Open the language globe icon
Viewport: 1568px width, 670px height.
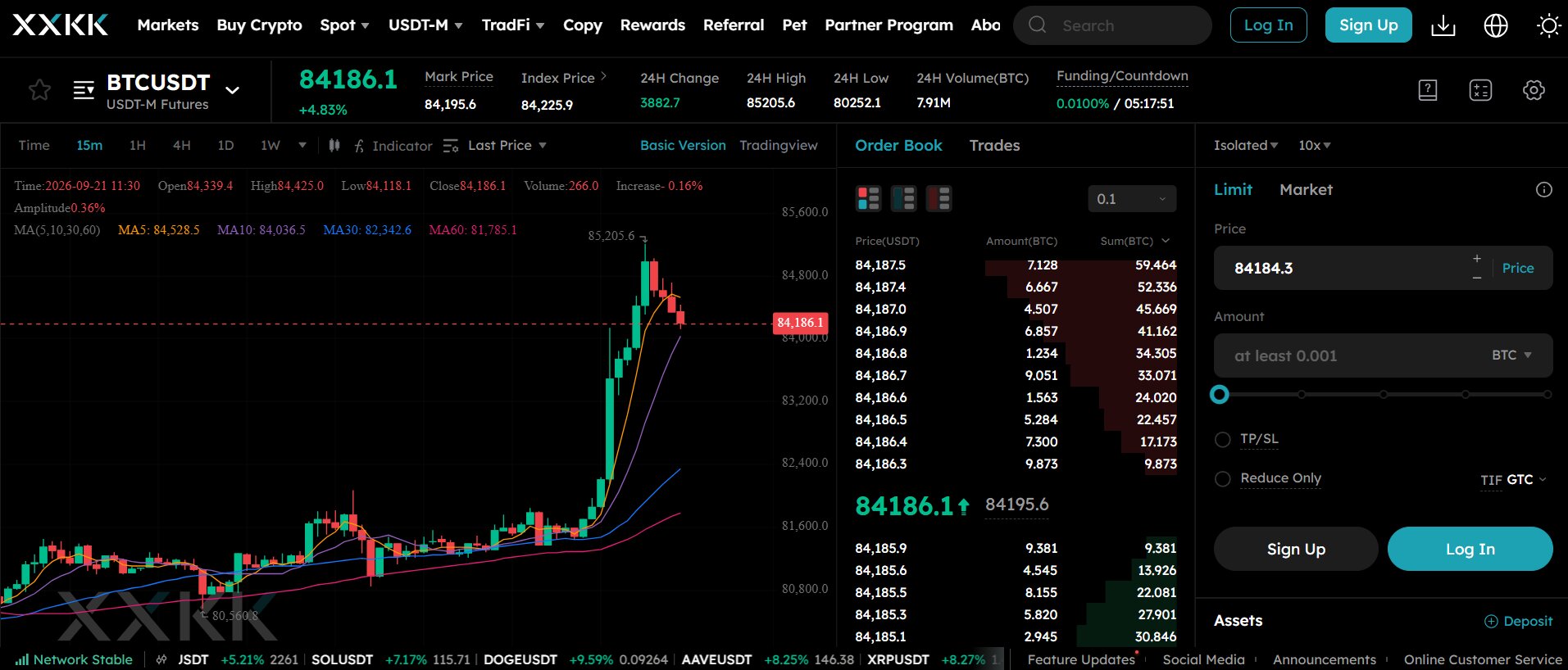pyautogui.click(x=1496, y=25)
